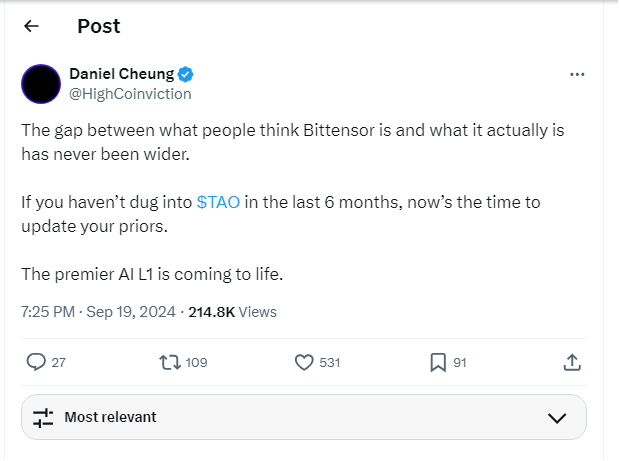Go back using the left arrow
Screen dimensions: 619x461
coord(32,27)
